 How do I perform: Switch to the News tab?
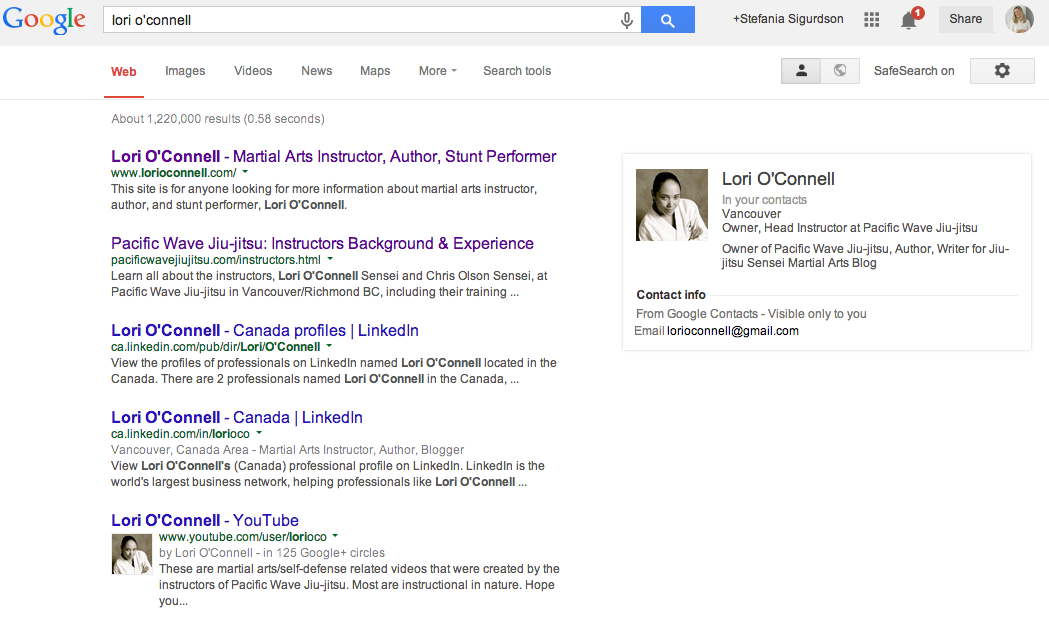click(x=316, y=71)
